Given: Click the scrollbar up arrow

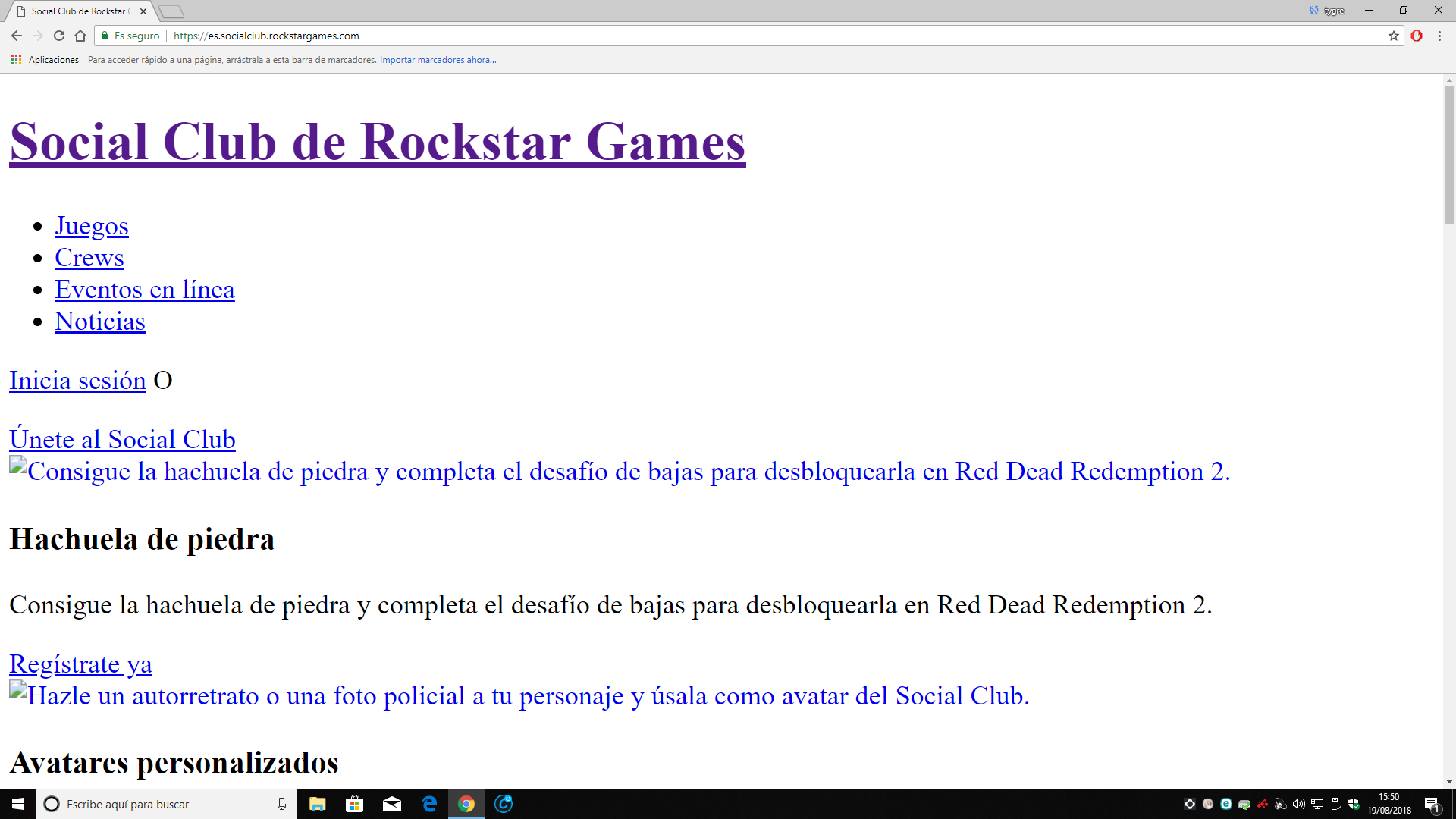Looking at the screenshot, I should (x=1449, y=80).
